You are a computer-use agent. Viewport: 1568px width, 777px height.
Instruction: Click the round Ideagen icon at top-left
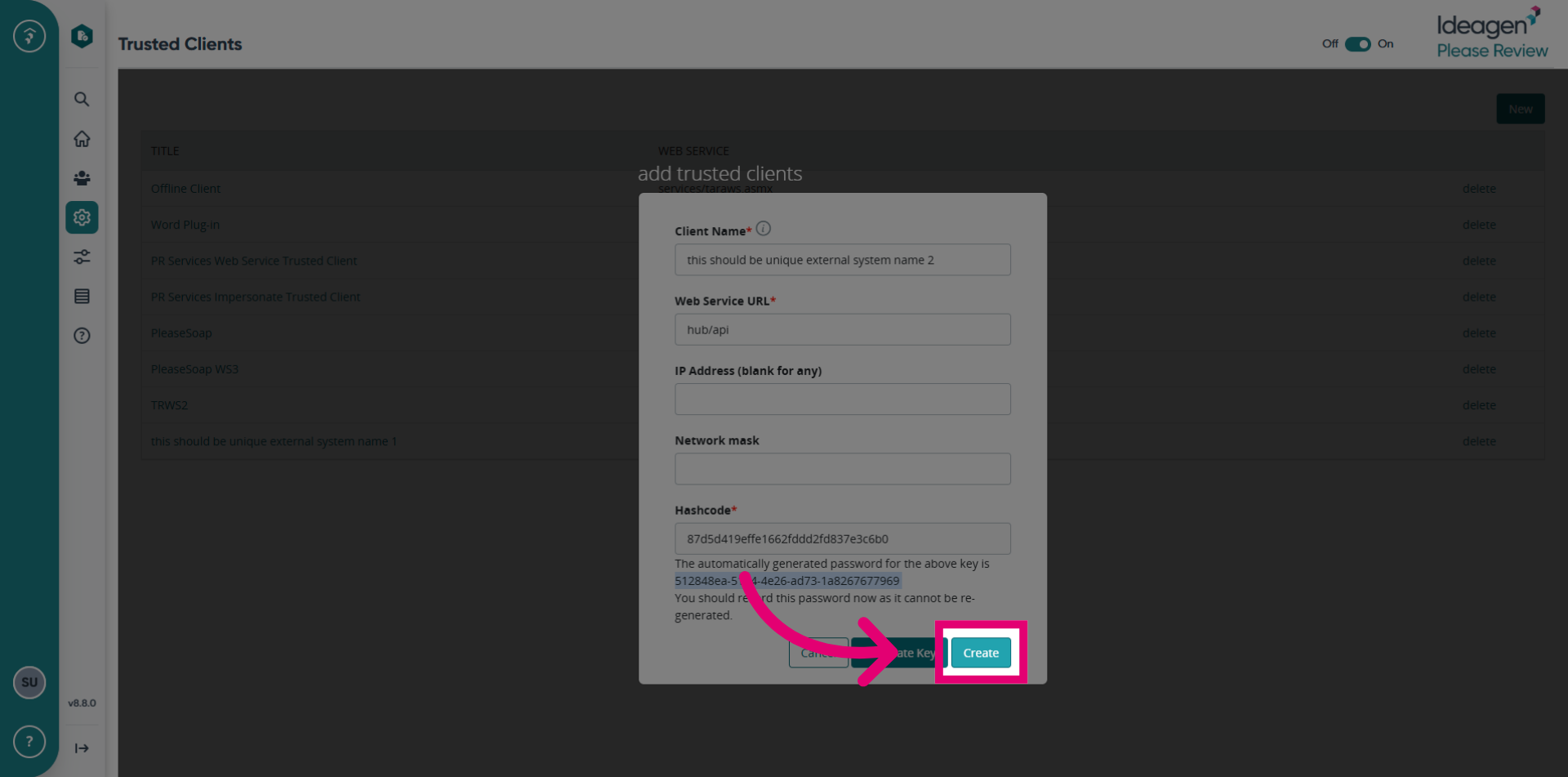coord(29,36)
